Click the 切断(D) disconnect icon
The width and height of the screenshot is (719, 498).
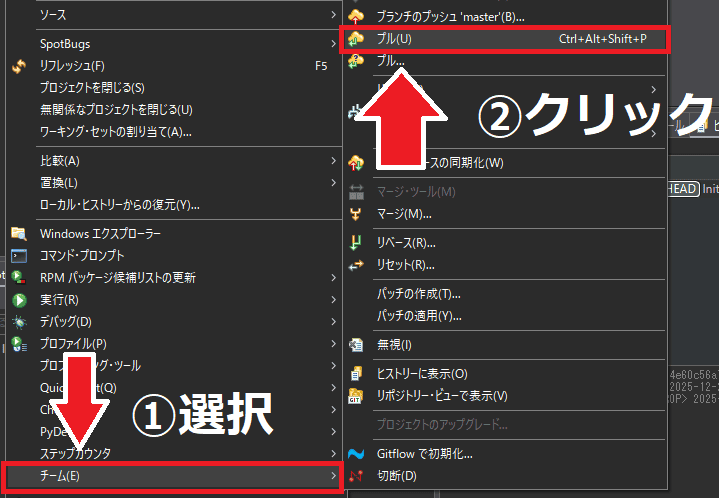(x=356, y=475)
